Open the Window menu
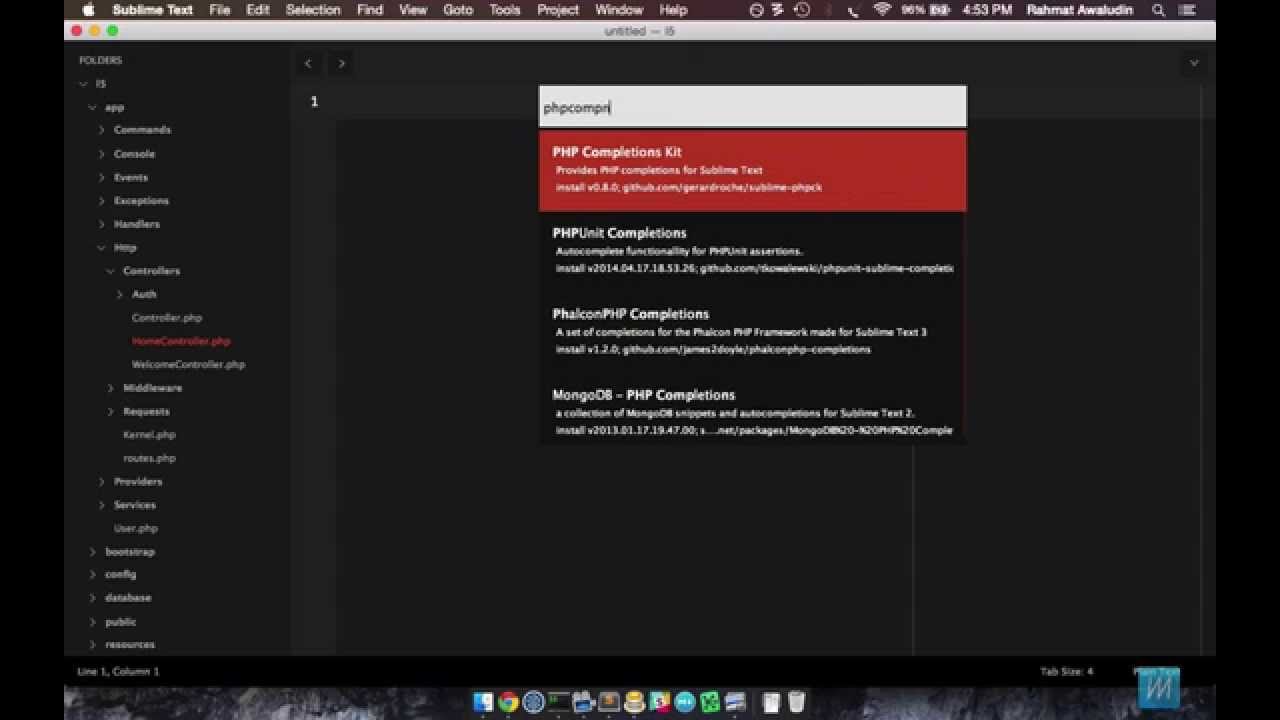The image size is (1280, 720). (619, 10)
